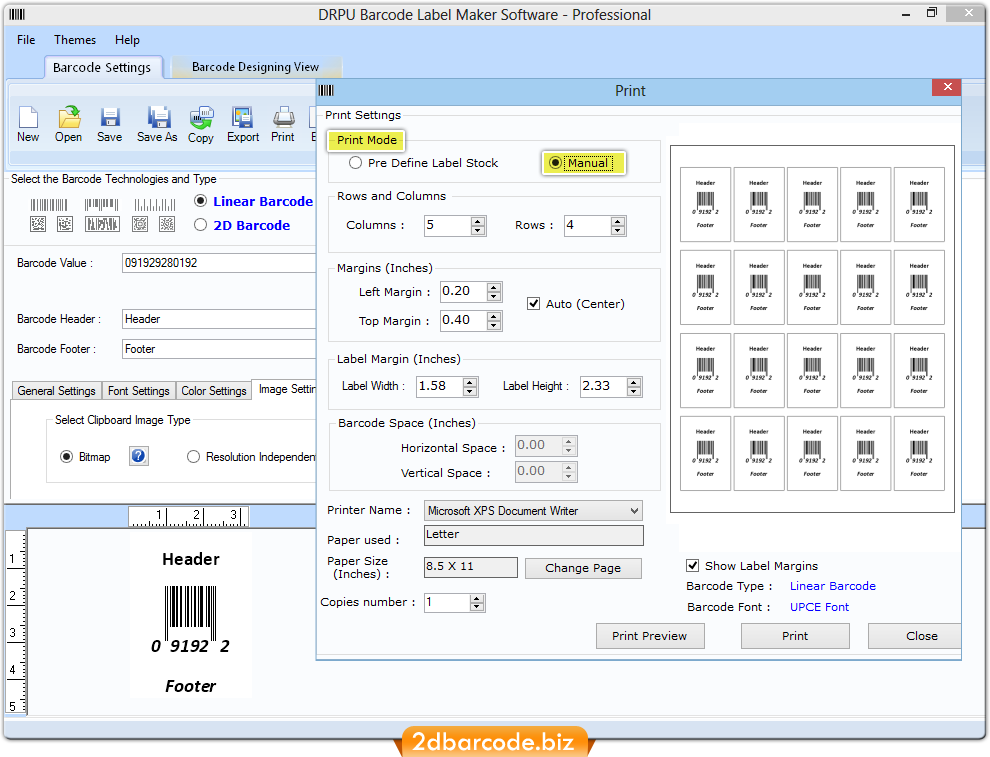The height and width of the screenshot is (757, 990).
Task: Select the Bitmap clipboard image type
Action: coord(66,456)
